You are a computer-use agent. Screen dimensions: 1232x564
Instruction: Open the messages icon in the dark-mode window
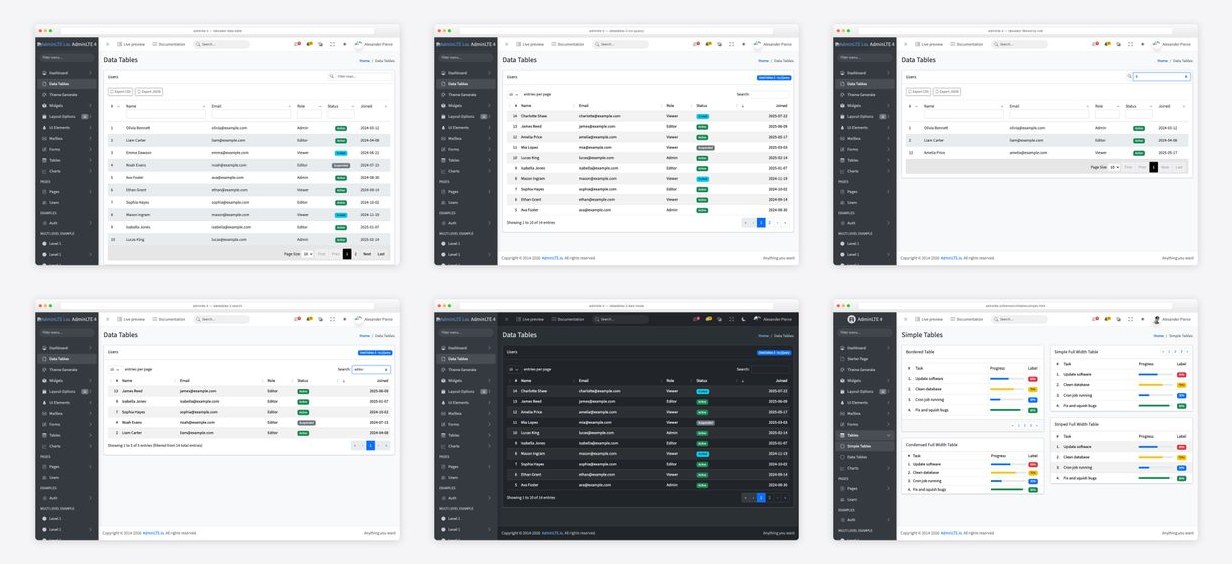coord(697,319)
